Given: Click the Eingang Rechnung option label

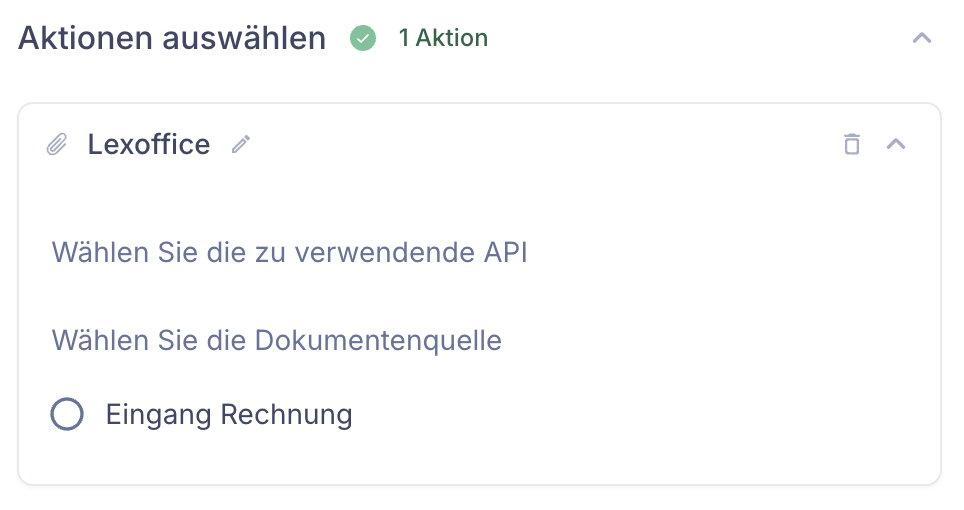Looking at the screenshot, I should [x=229, y=415].
